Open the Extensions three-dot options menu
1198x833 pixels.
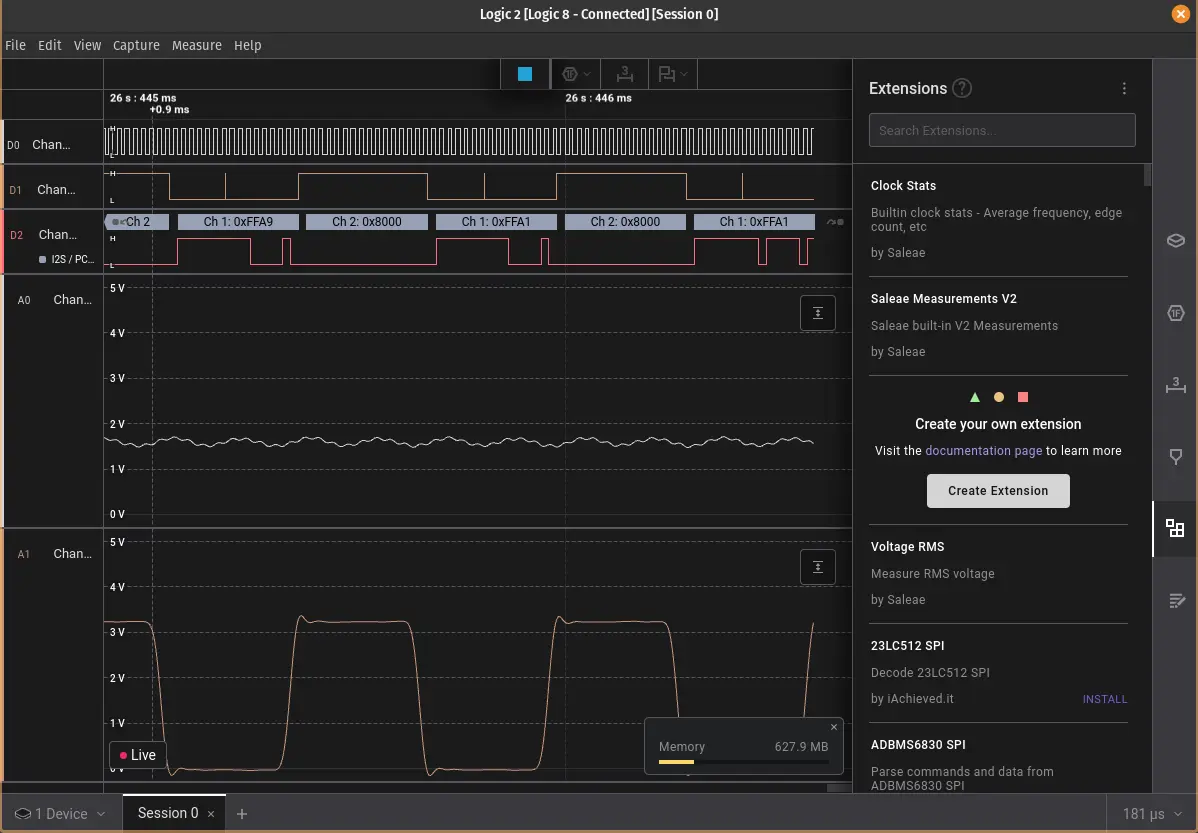tap(1125, 89)
